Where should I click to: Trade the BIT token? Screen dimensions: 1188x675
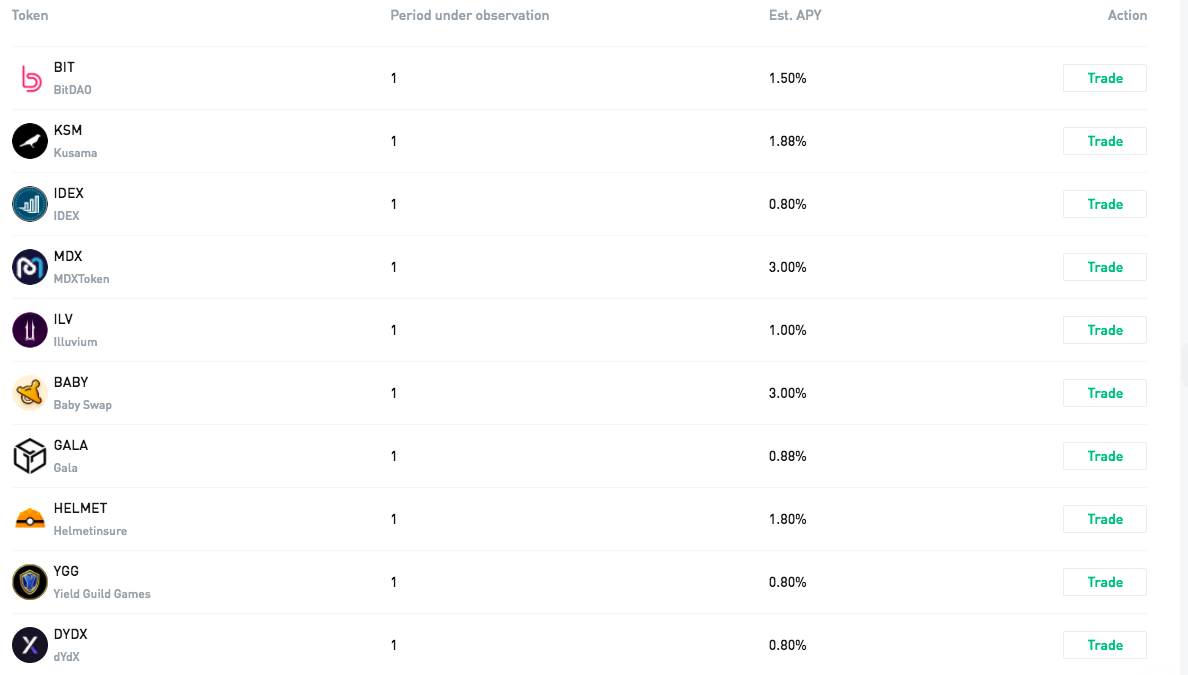tap(1105, 78)
